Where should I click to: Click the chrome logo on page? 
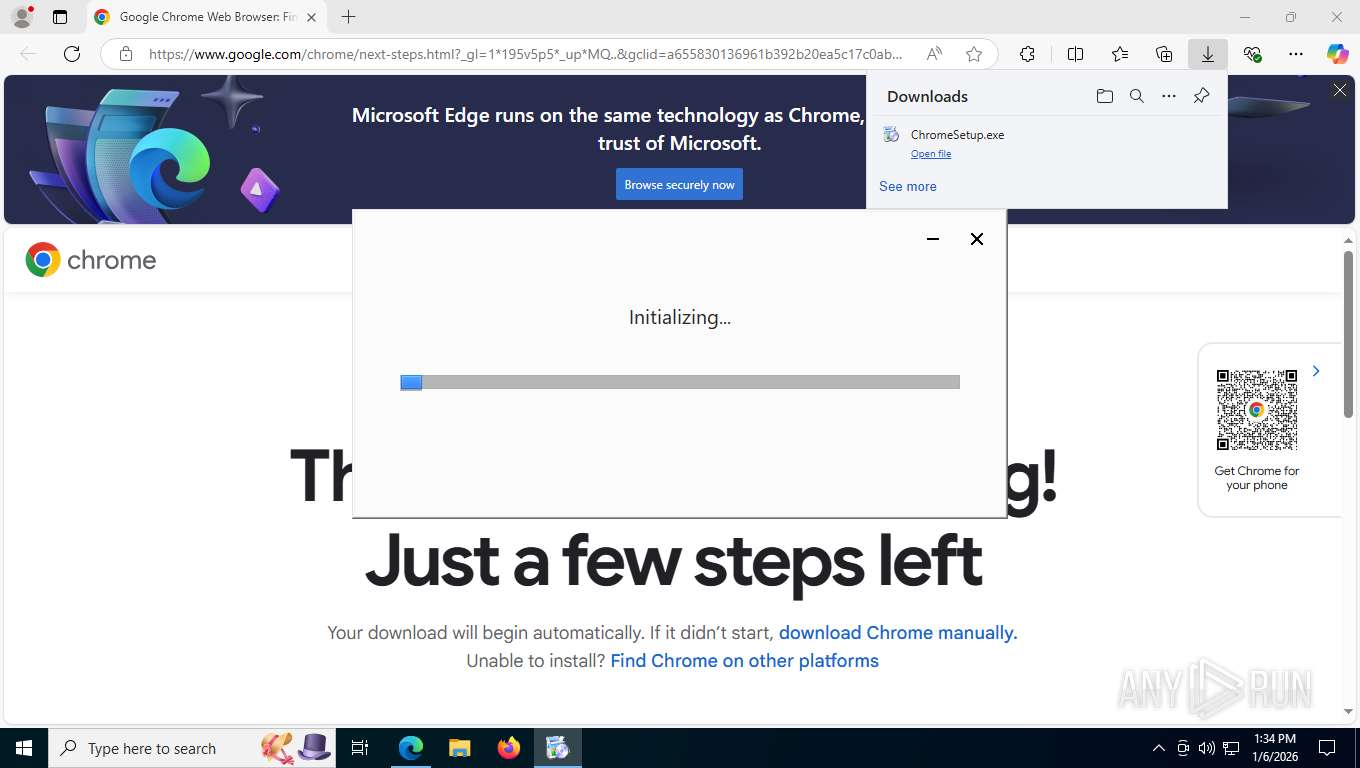(91, 260)
